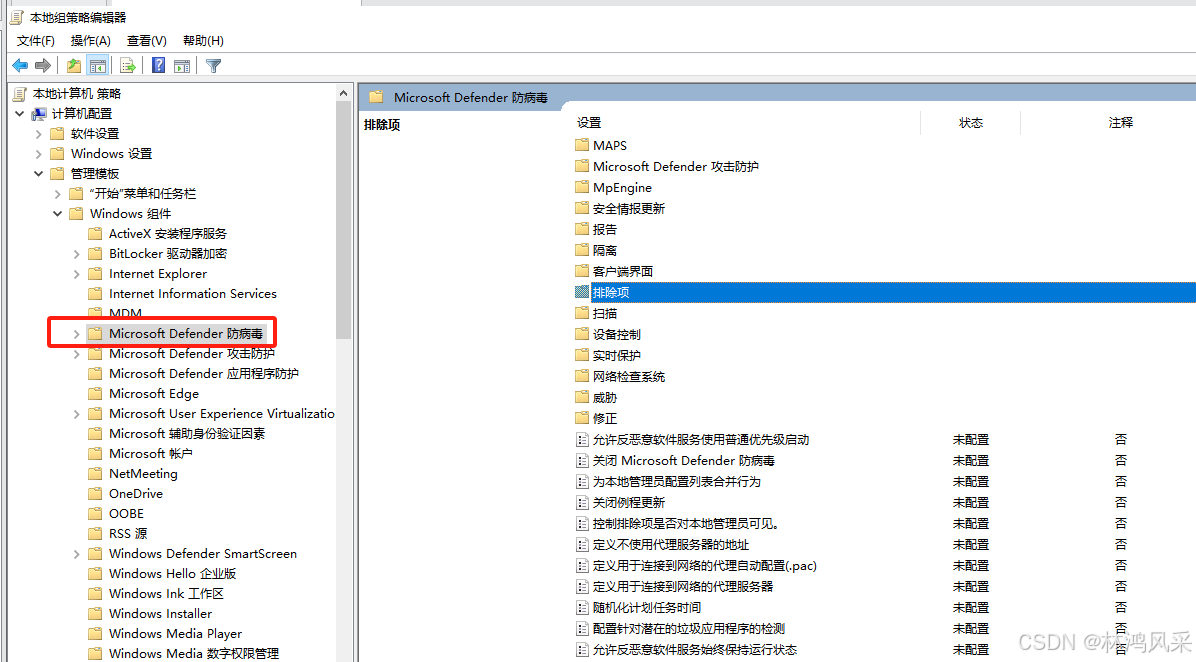
Task: Click the Microsoft Edge folder icon in tree
Action: (x=95, y=394)
